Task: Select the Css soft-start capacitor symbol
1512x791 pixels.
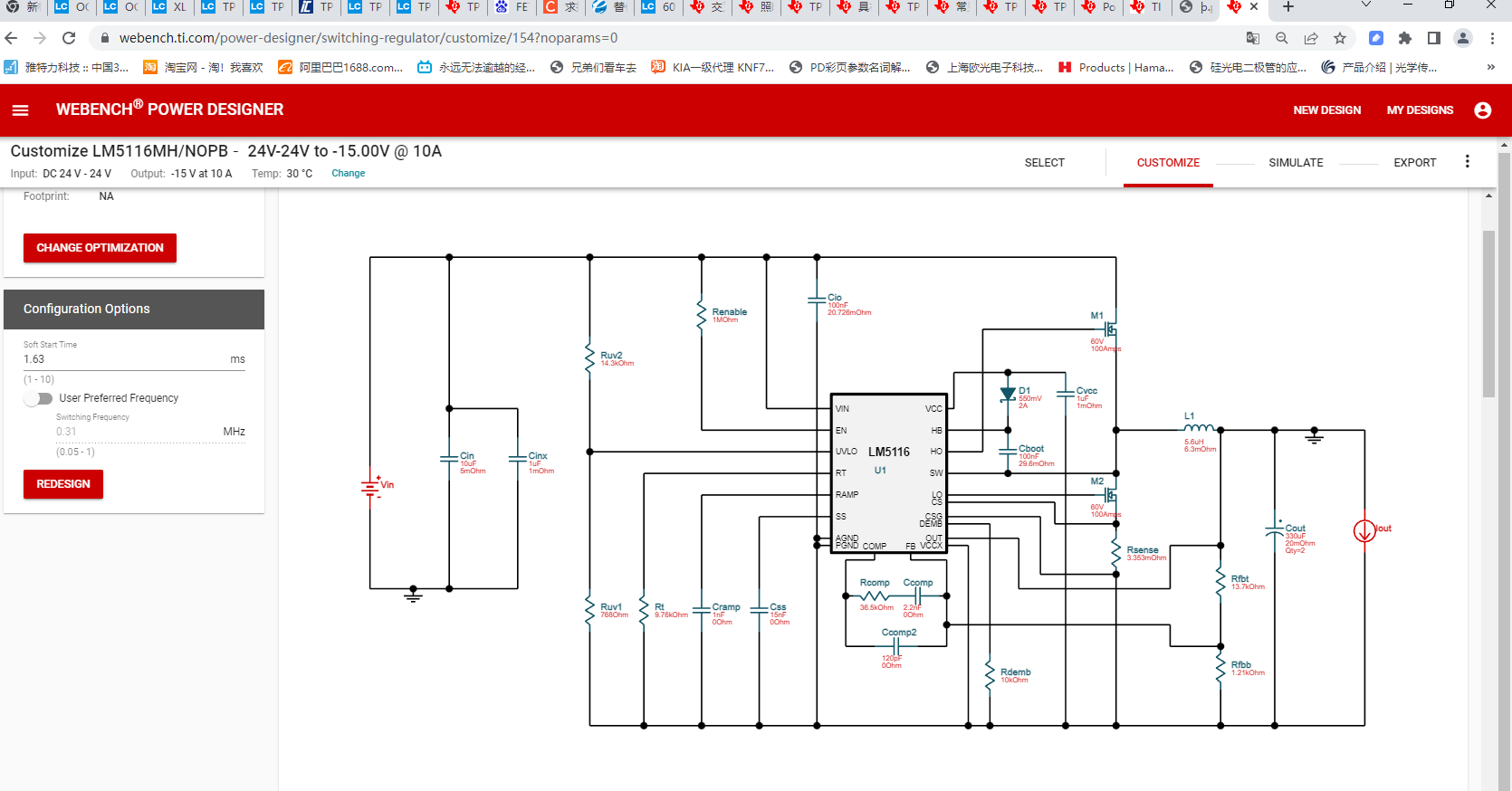Action: pyautogui.click(x=759, y=610)
